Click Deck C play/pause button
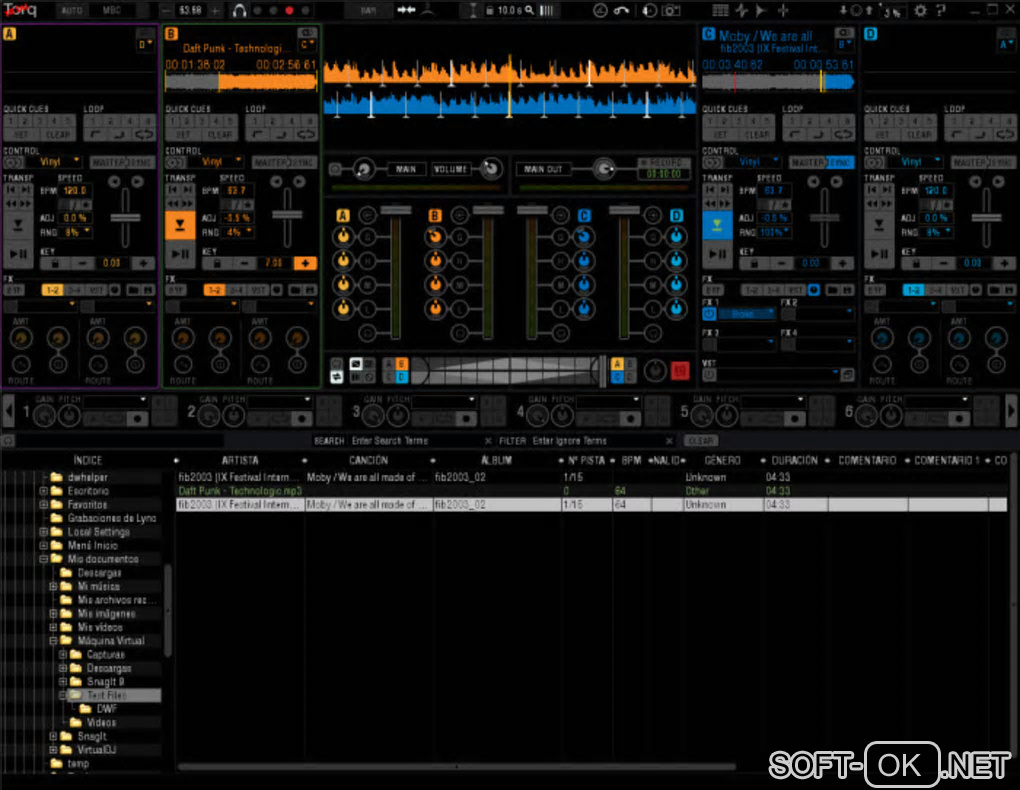This screenshot has width=1020, height=790. tap(717, 254)
